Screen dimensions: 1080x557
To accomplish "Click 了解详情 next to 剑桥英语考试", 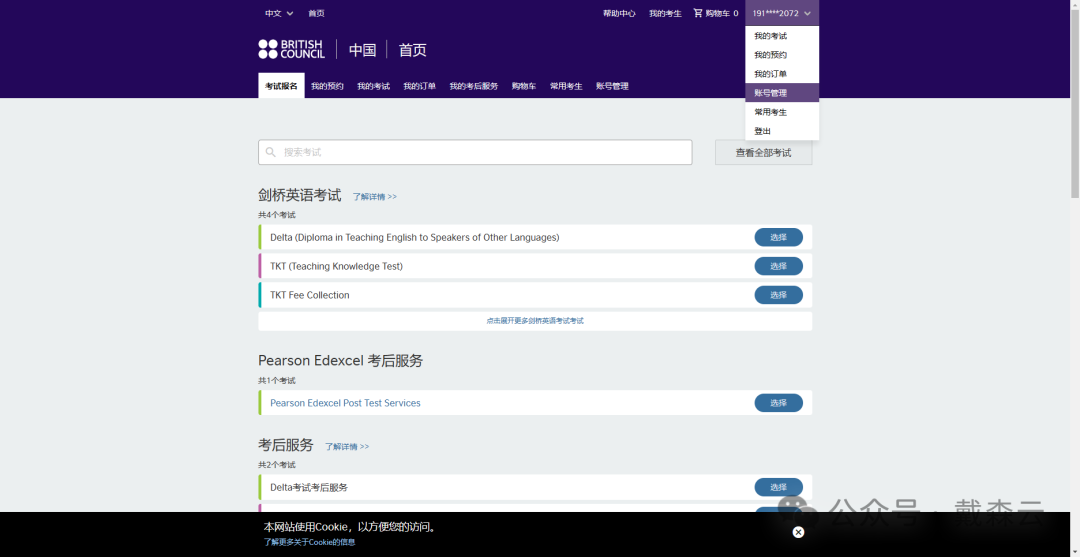I will click(375, 196).
